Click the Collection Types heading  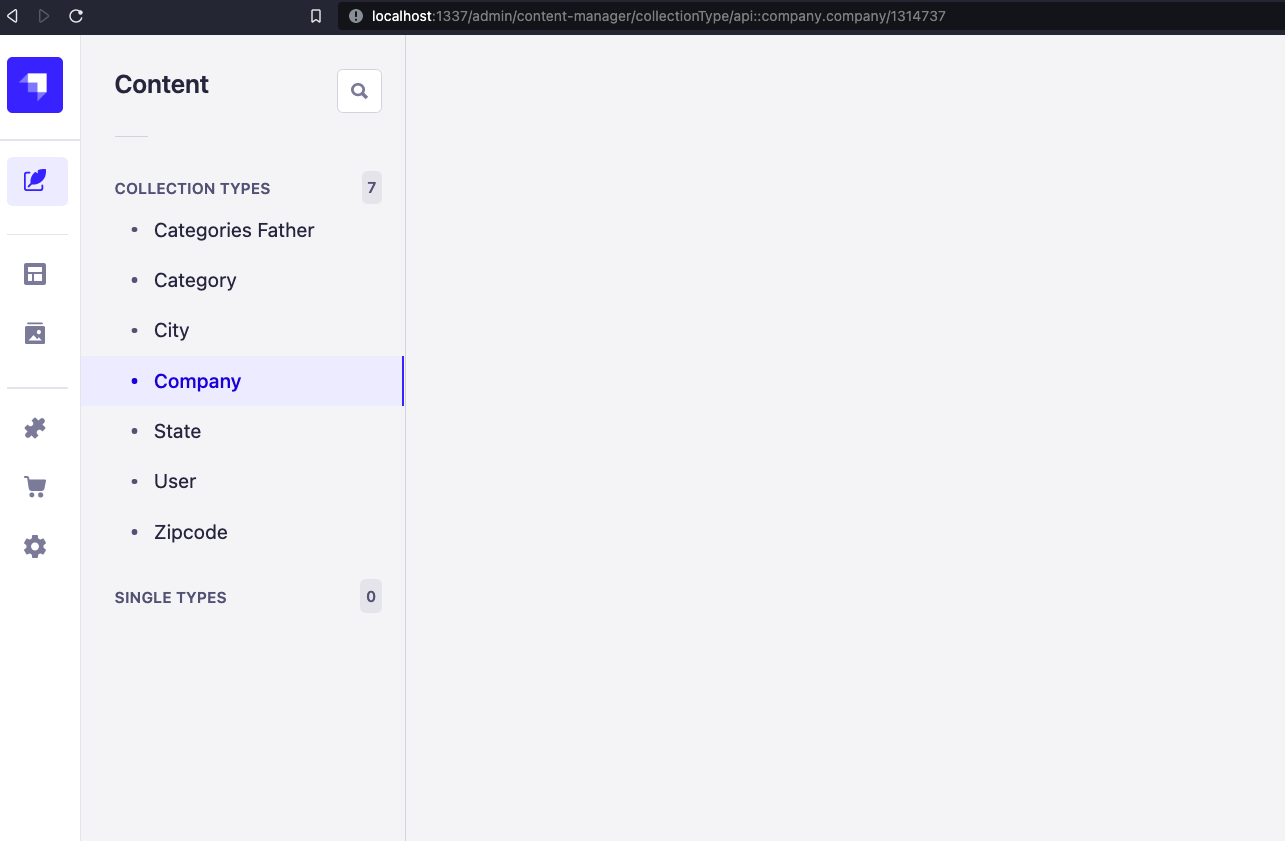point(193,188)
